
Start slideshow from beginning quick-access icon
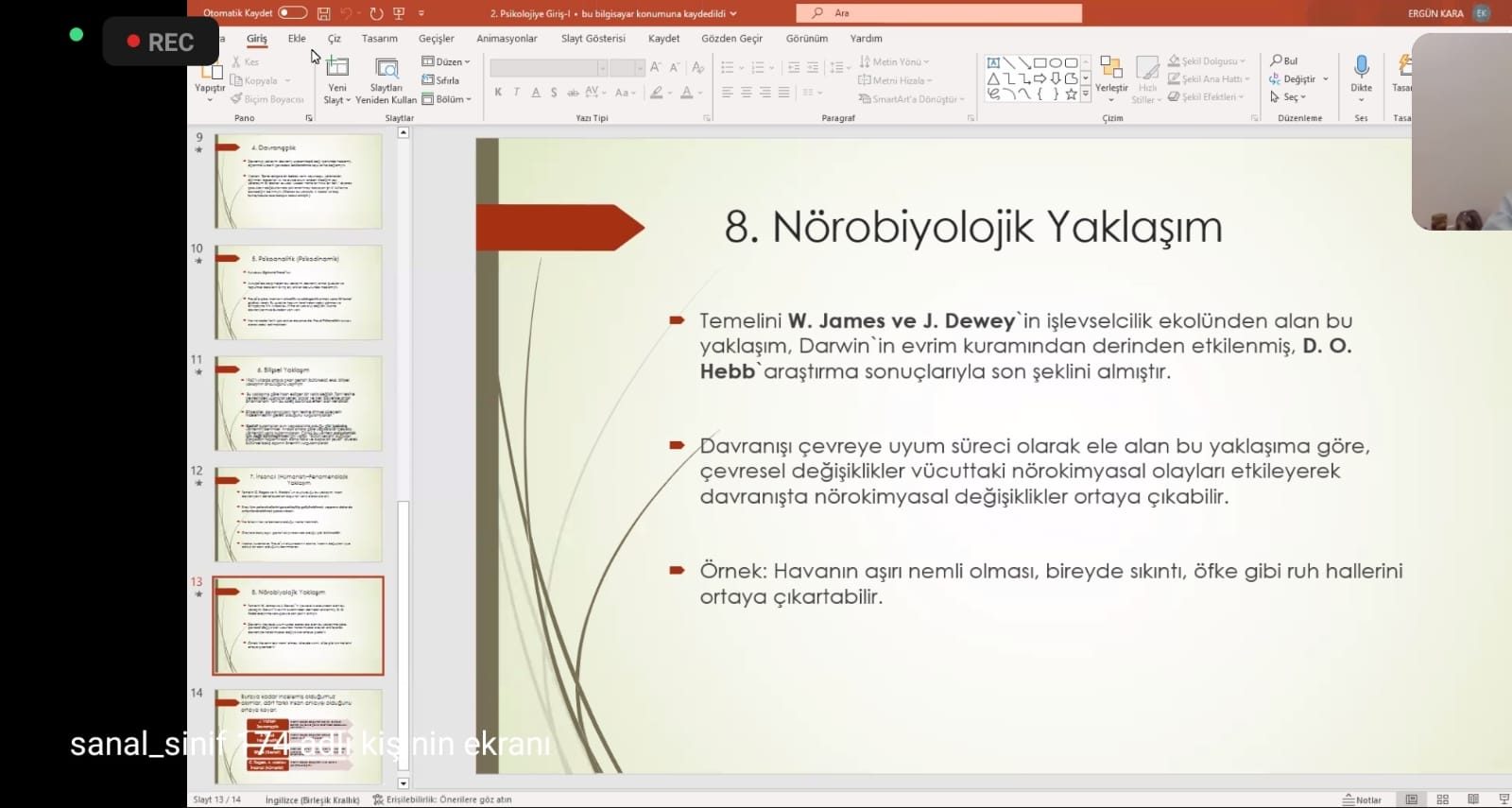point(399,13)
